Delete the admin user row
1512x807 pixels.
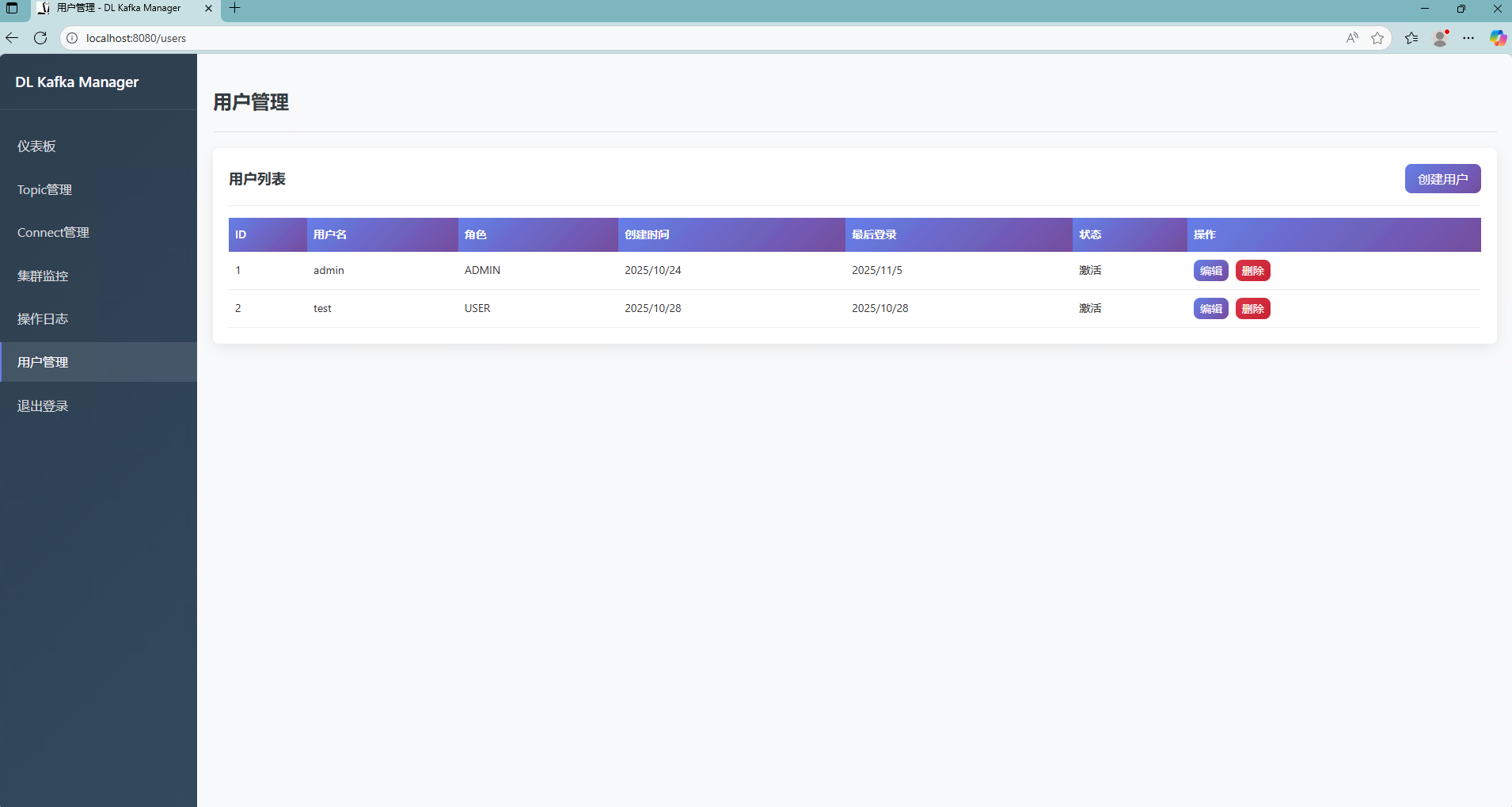coord(1252,271)
